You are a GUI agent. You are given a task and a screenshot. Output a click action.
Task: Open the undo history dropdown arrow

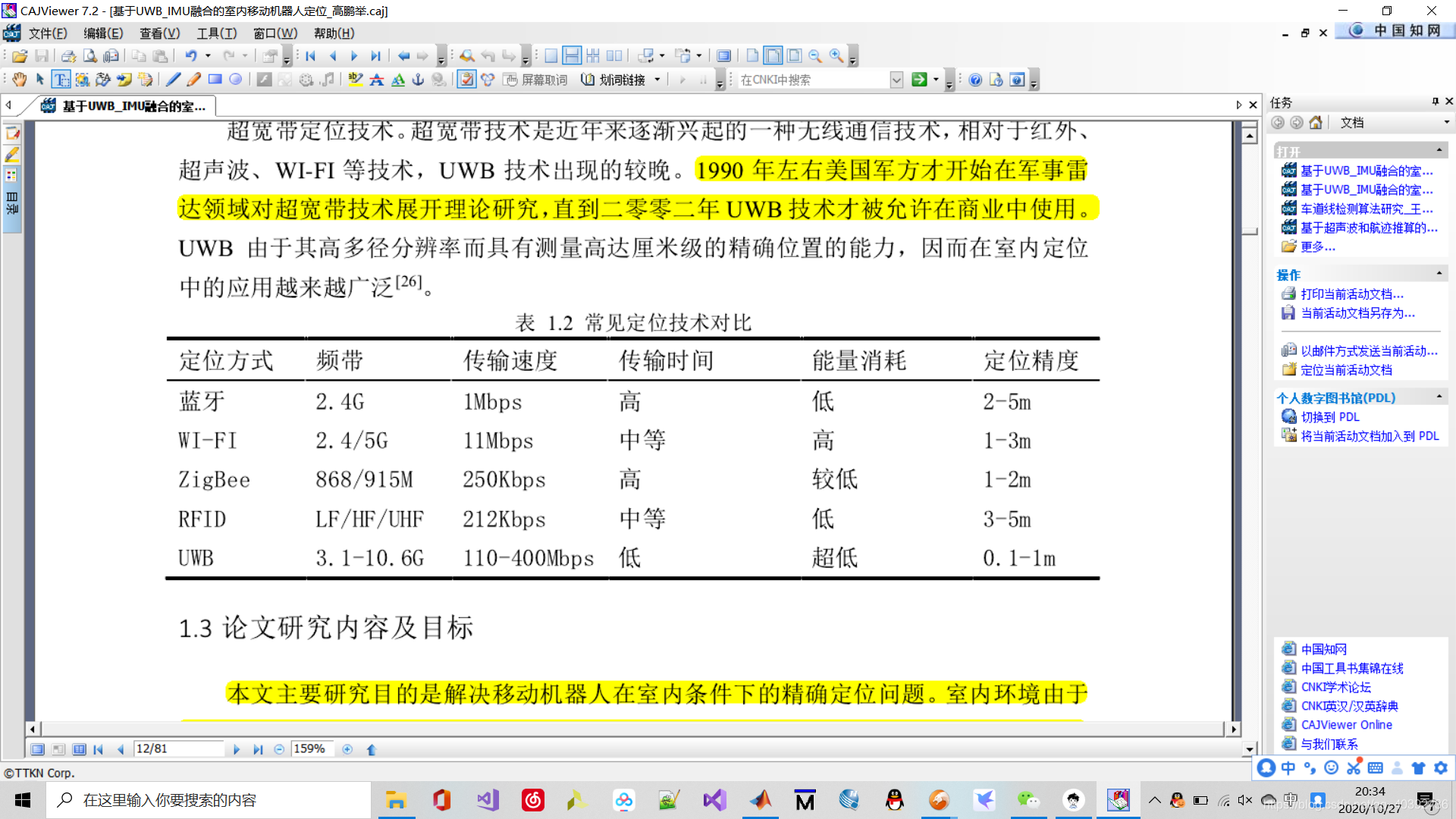point(208,56)
